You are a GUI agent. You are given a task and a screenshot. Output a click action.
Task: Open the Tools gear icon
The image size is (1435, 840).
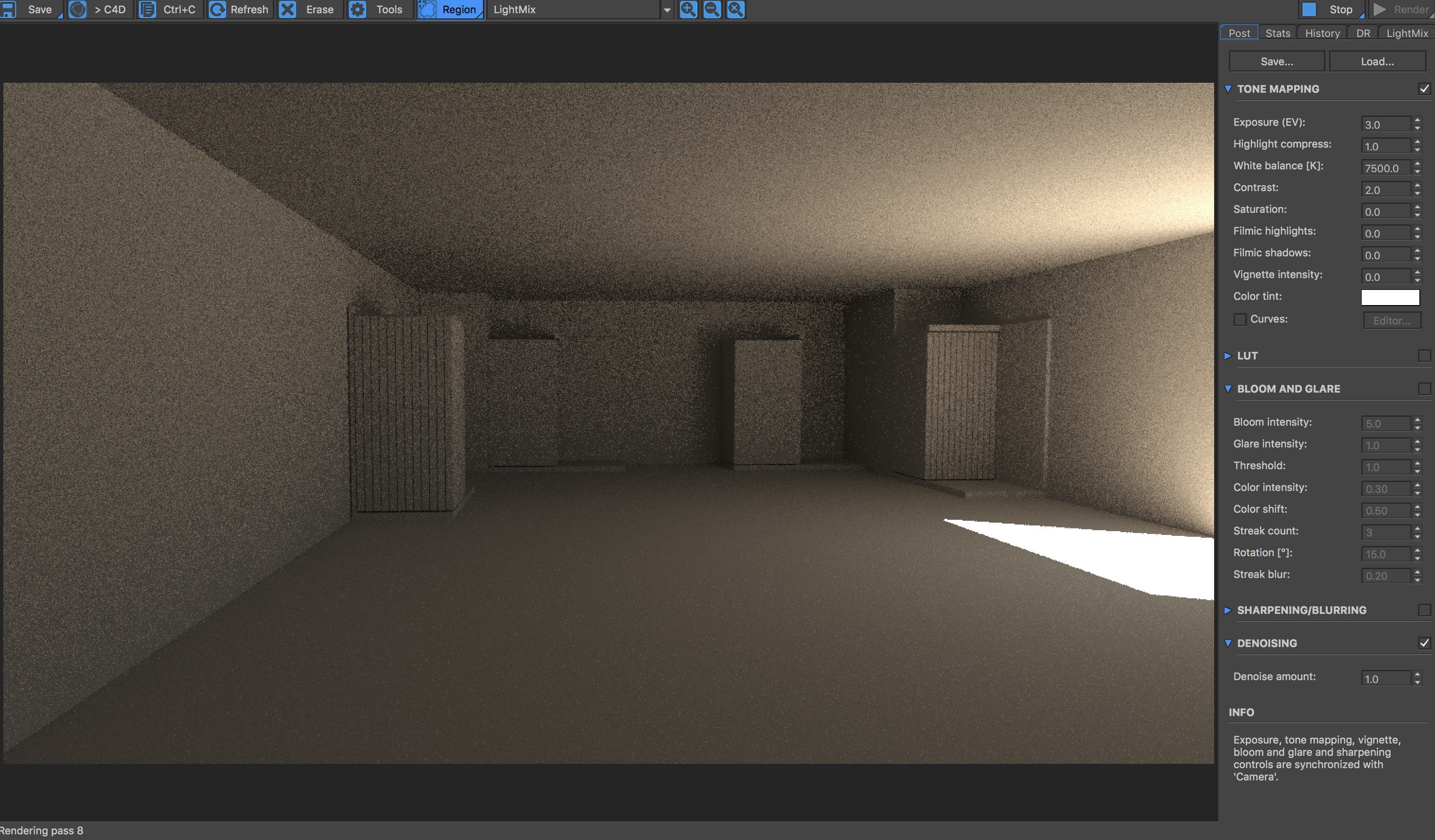click(358, 9)
